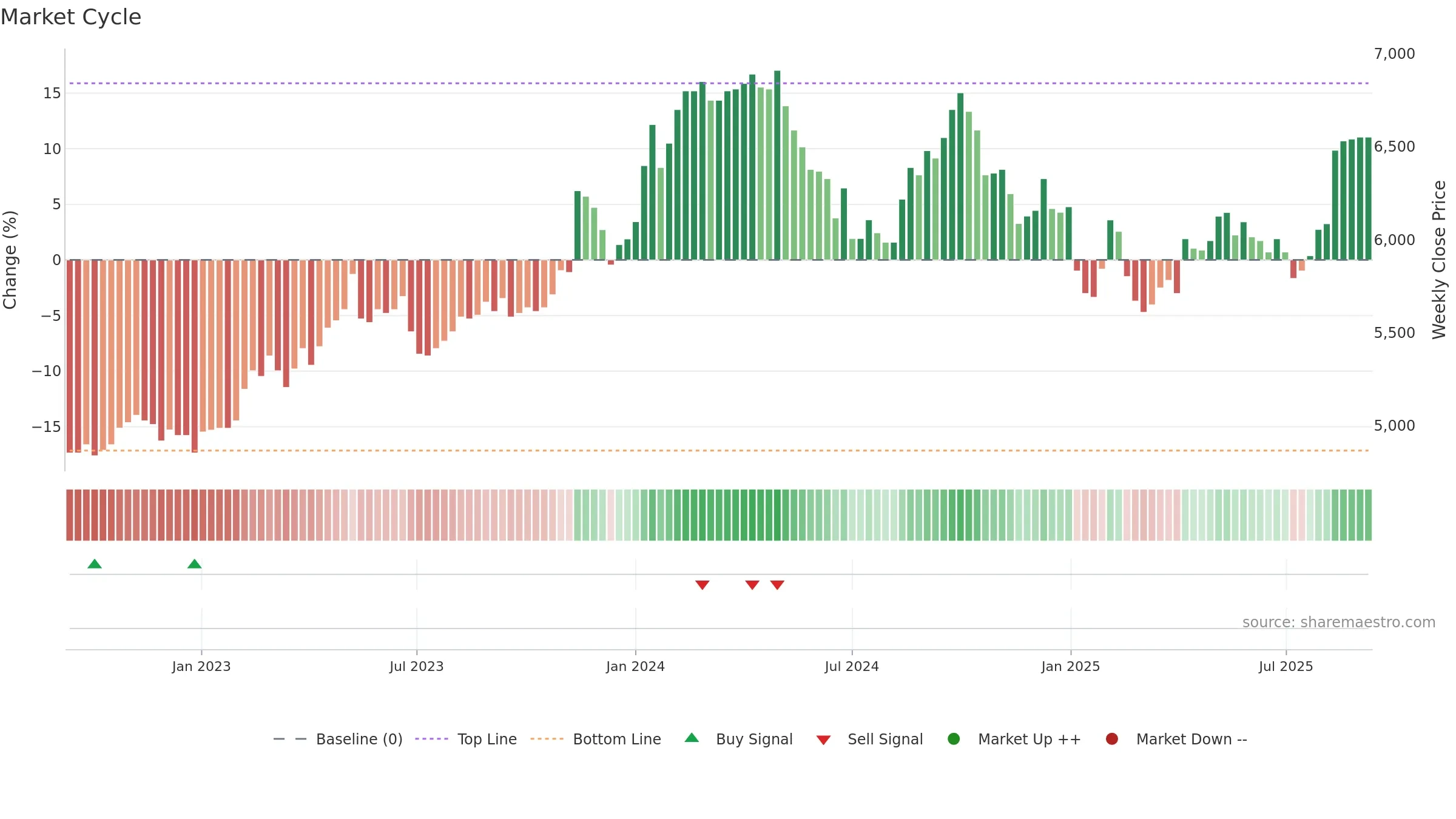Select the first sell signal marker after Jan 2024
The image size is (1456, 819).
pos(703,585)
